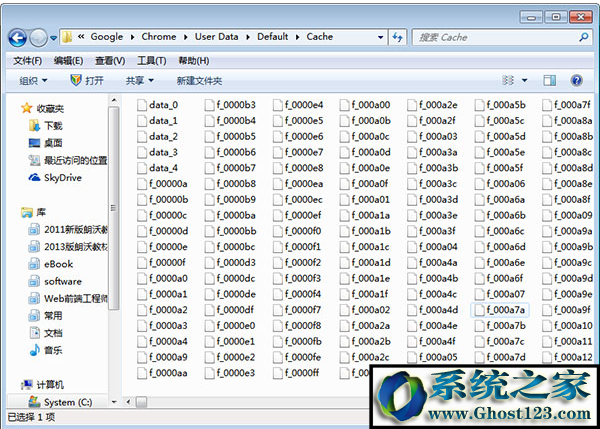Select file name f_0000bc

pos(236,247)
